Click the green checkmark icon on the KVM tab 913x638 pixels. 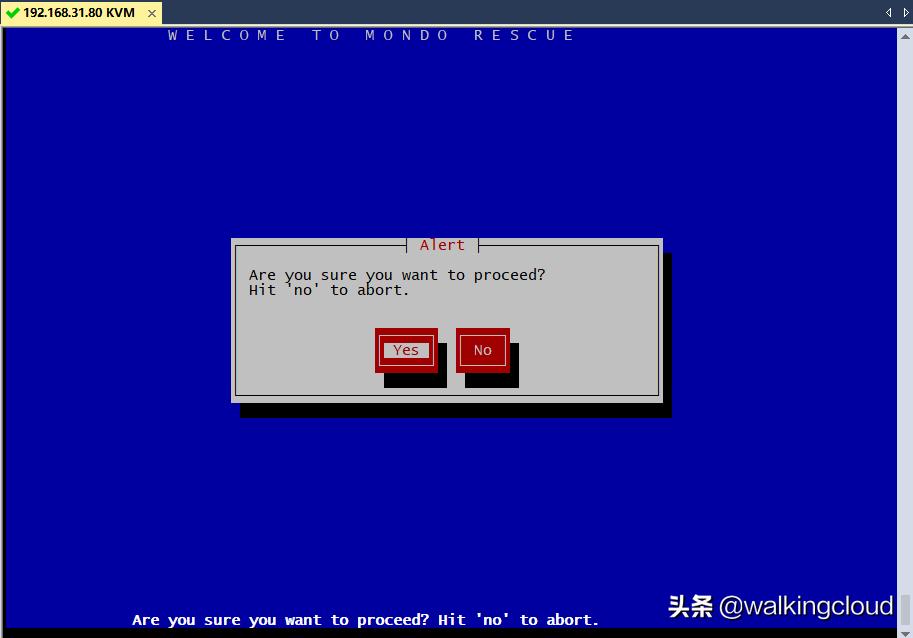click(11, 15)
